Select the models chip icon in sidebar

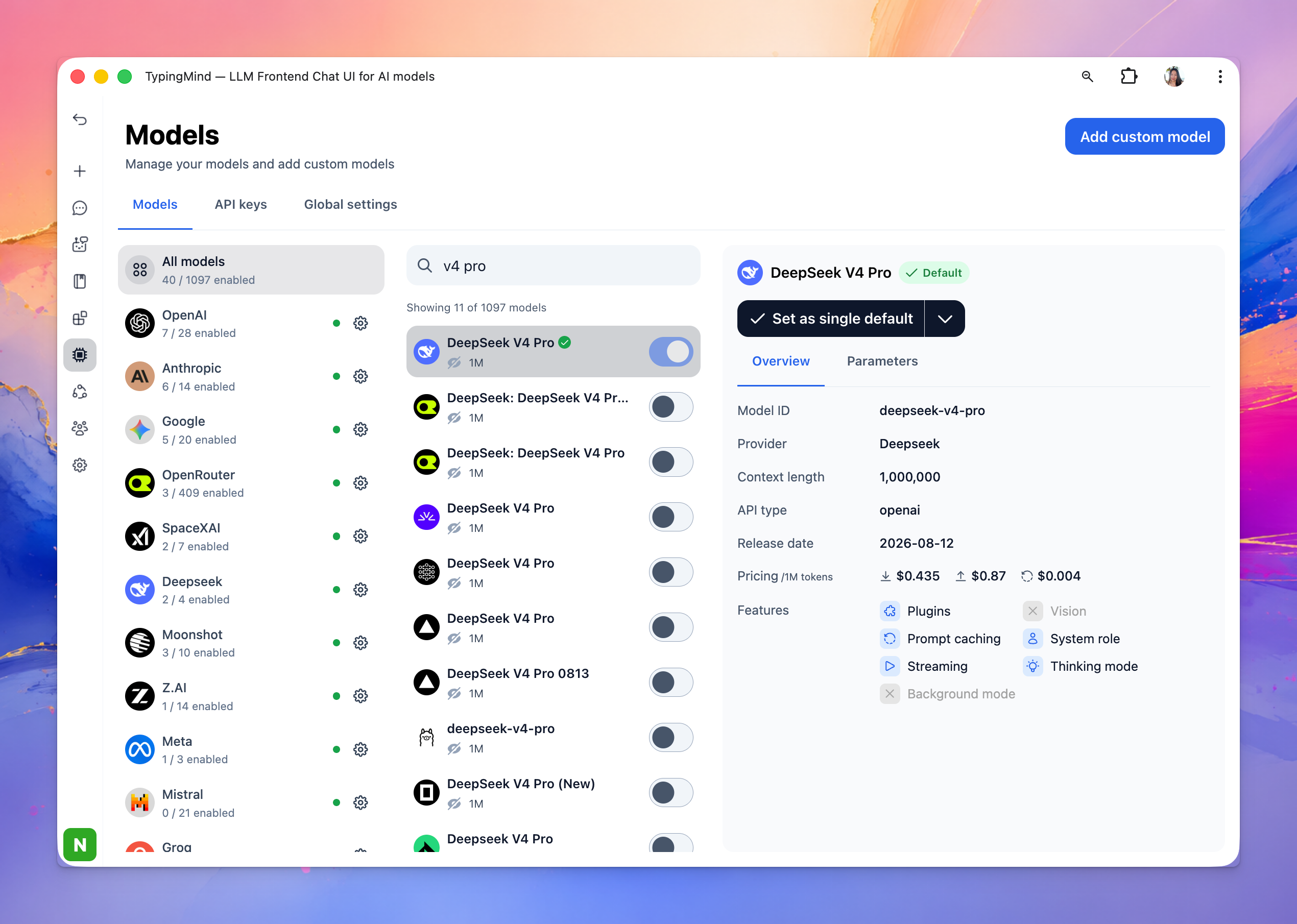click(80, 354)
